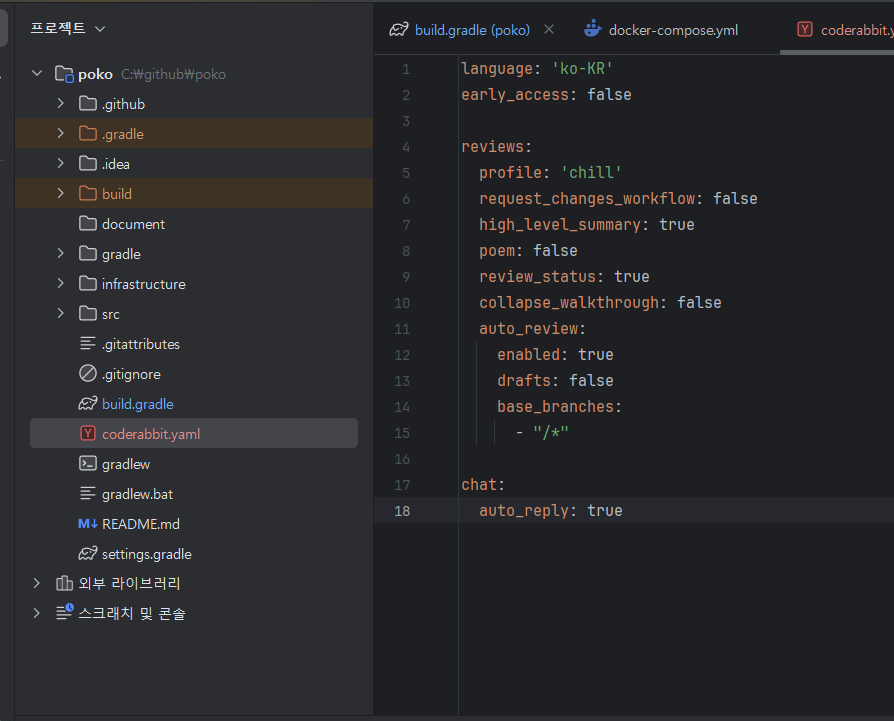Click the poko project folder icon

tap(66, 73)
